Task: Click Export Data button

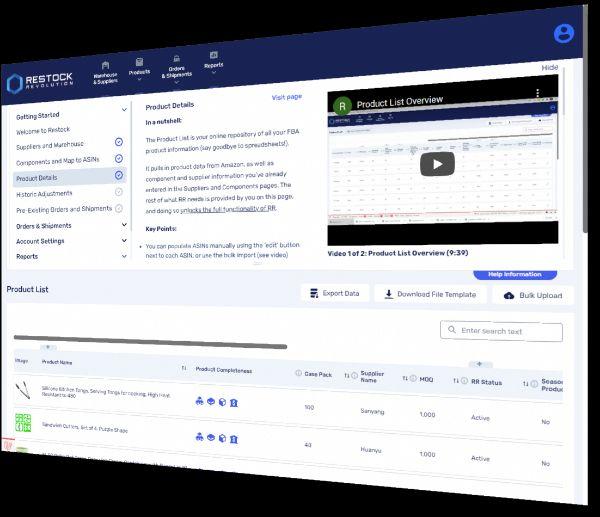Action: 335,293
